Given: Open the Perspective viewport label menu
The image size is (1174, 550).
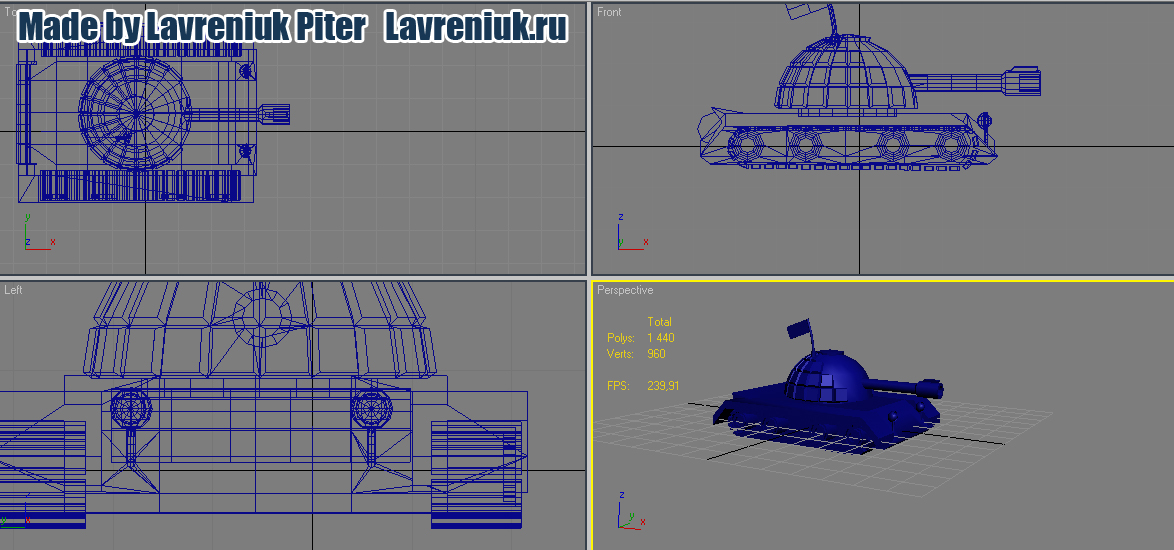Looking at the screenshot, I should (x=624, y=290).
